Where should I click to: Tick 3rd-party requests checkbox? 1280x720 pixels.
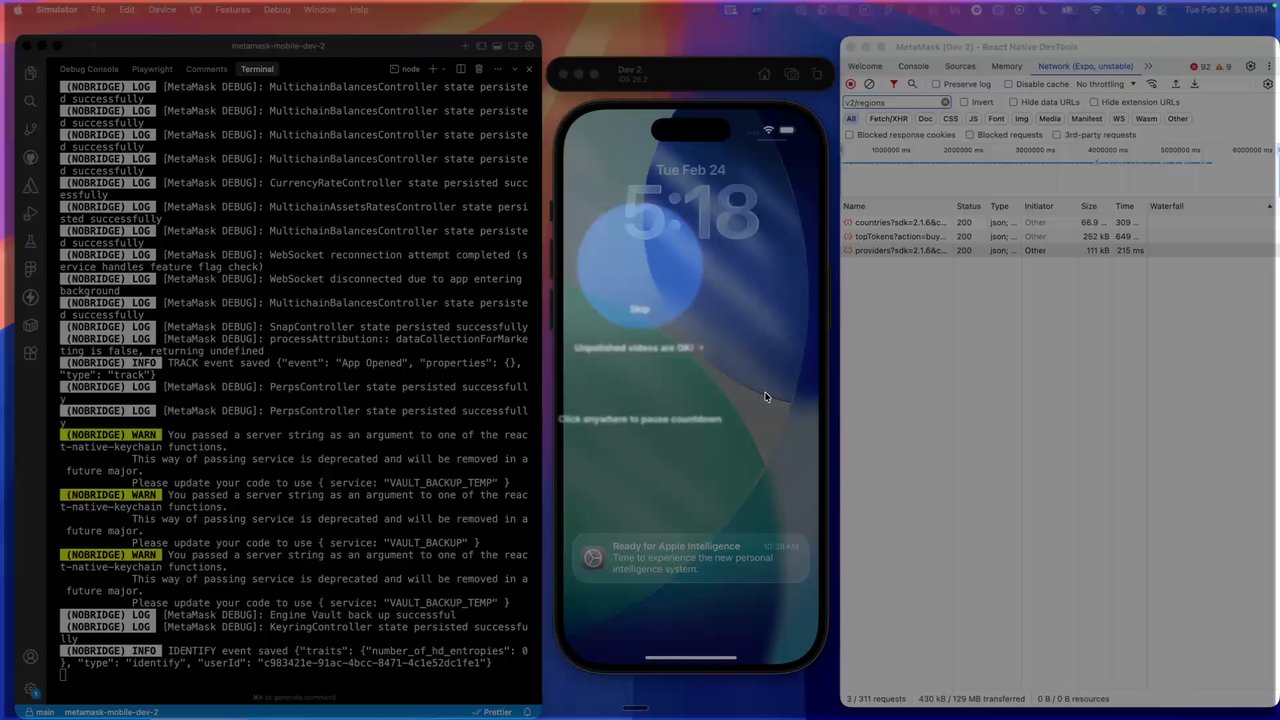pyautogui.click(x=1057, y=135)
